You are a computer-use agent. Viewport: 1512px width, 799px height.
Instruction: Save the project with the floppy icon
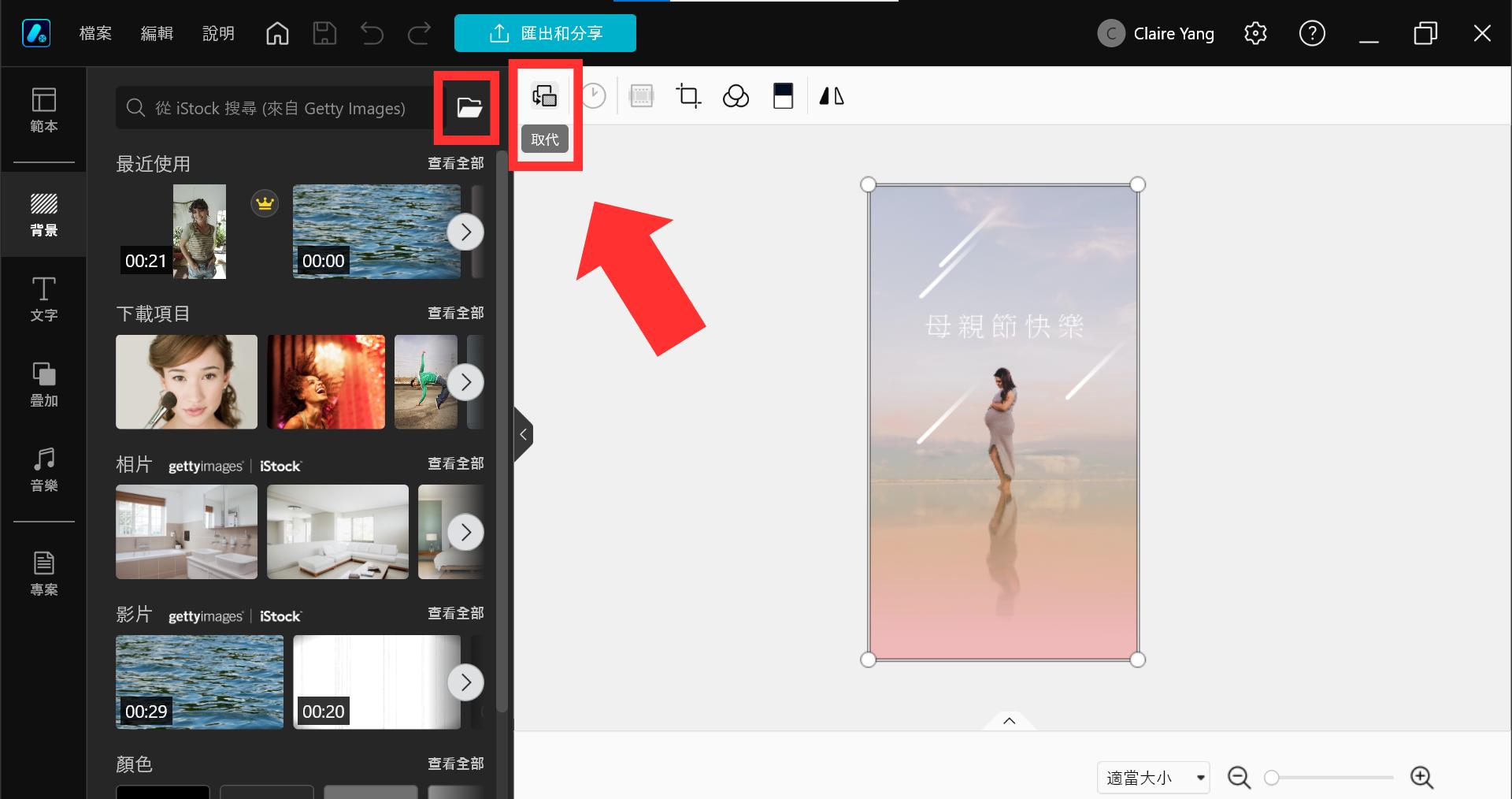coord(324,33)
